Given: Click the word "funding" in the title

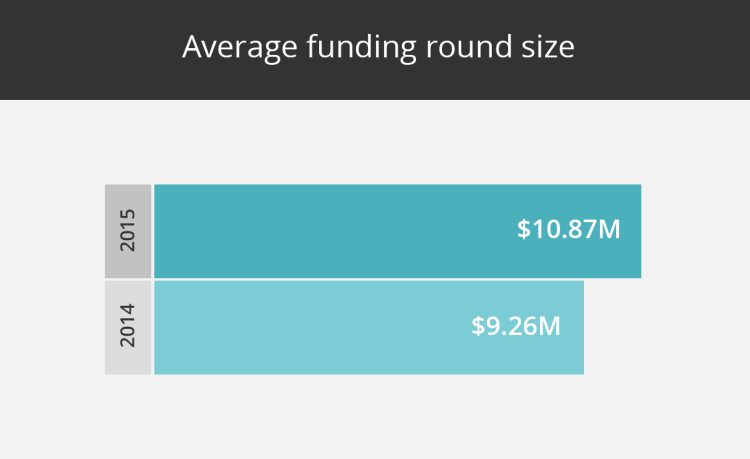Looking at the screenshot, I should 362,48.
